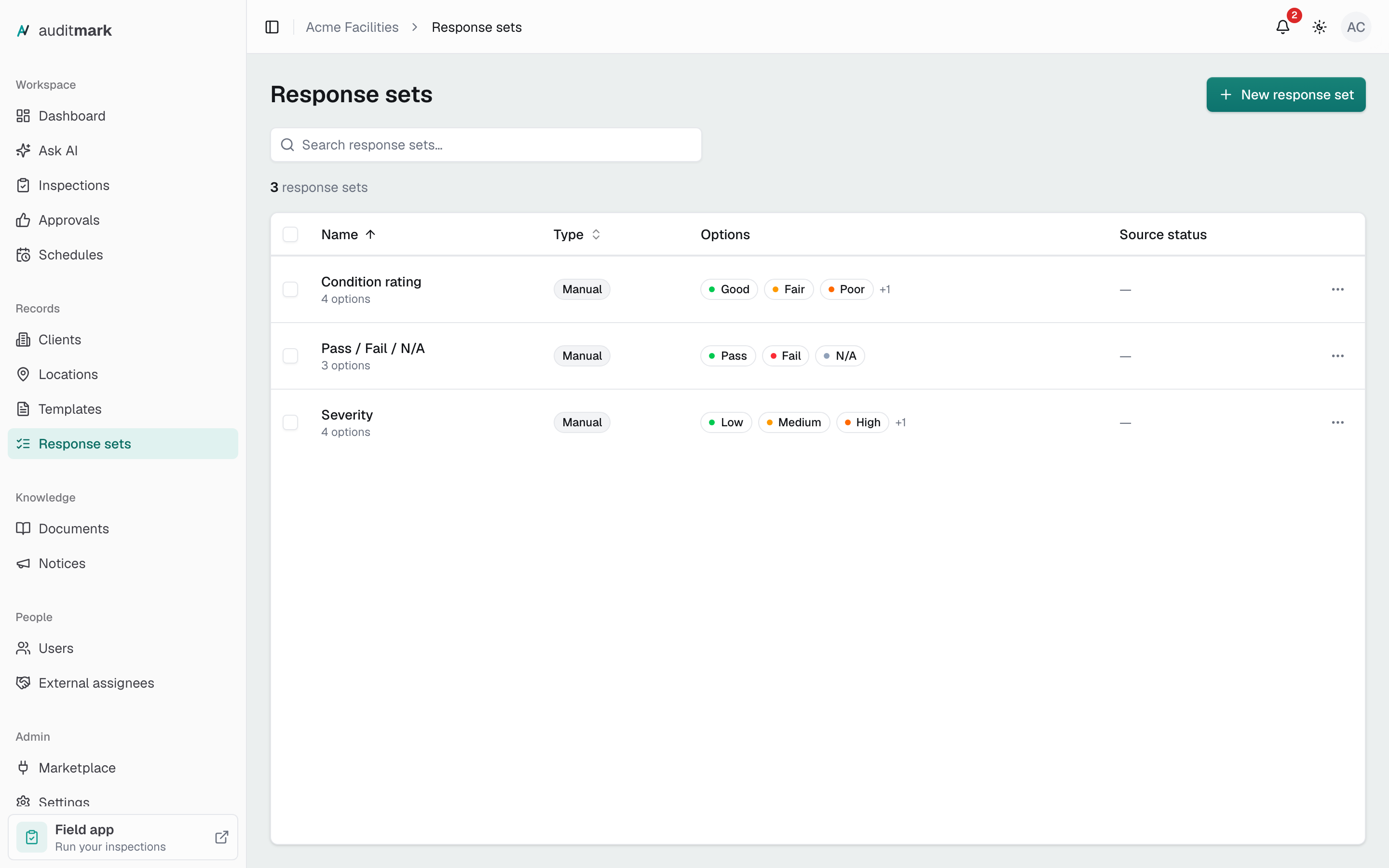Image resolution: width=1389 pixels, height=868 pixels.
Task: Open the Pass / Fail / N/A actions menu
Action: coord(1337,356)
